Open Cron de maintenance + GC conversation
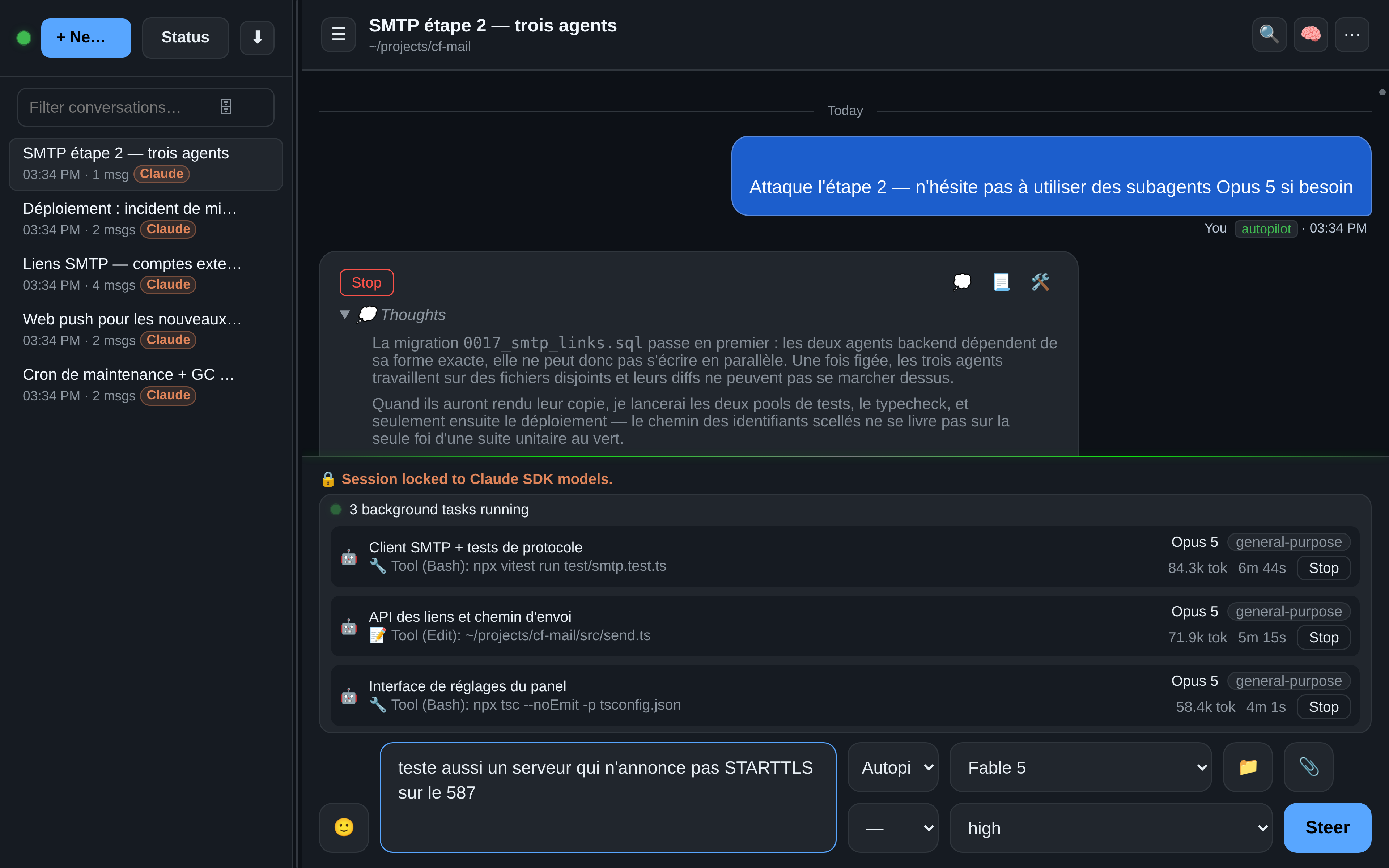 (x=146, y=385)
